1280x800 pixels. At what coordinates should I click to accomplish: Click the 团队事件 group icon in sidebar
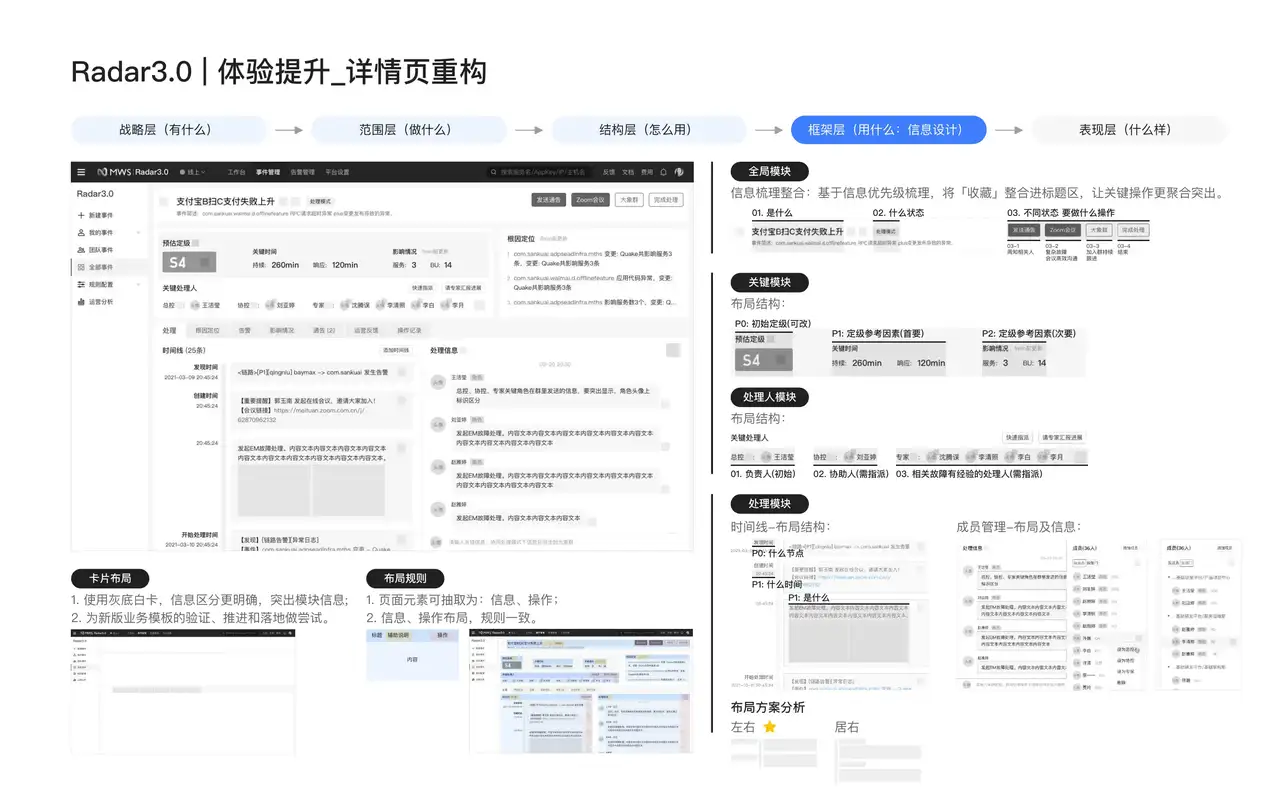pos(81,249)
